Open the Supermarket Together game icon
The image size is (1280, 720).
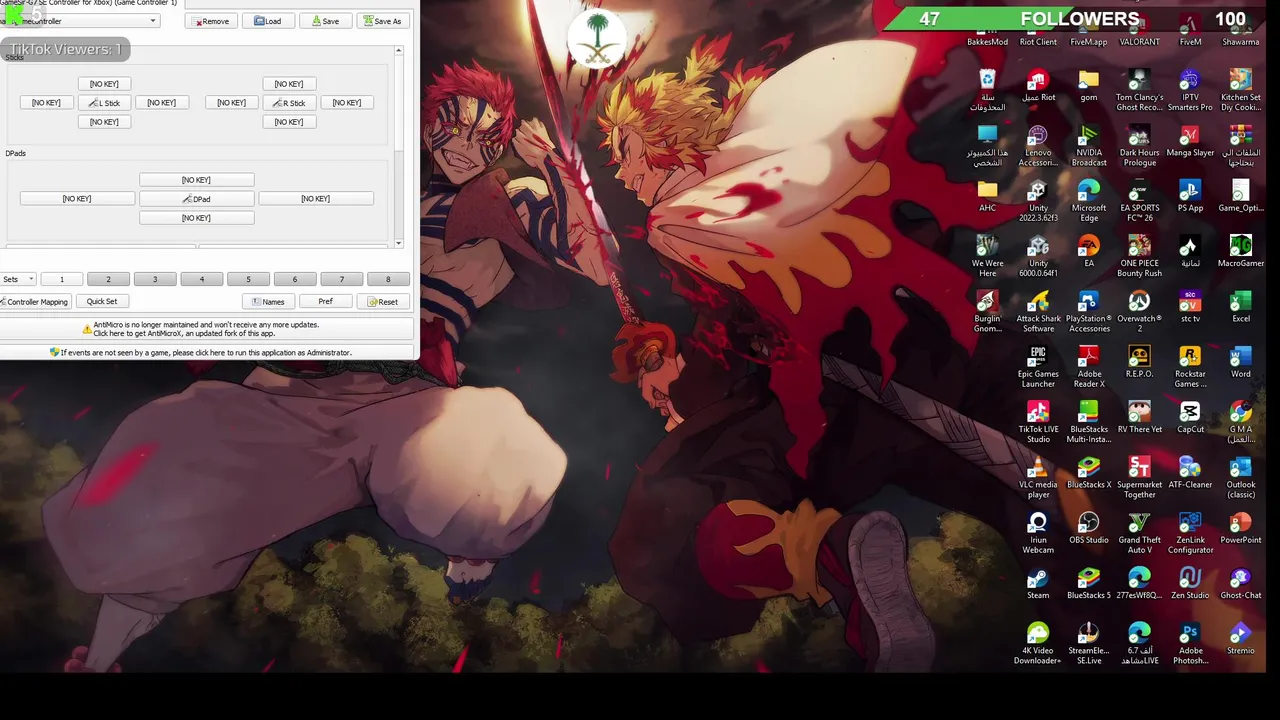click(x=1139, y=478)
